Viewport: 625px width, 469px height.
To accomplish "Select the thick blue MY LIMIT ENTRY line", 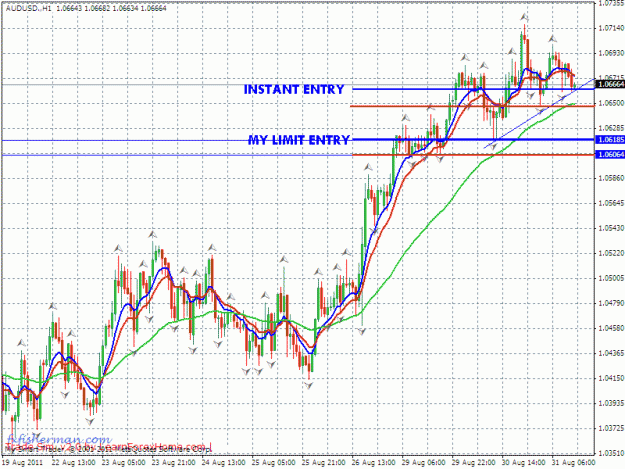I will coord(474,139).
